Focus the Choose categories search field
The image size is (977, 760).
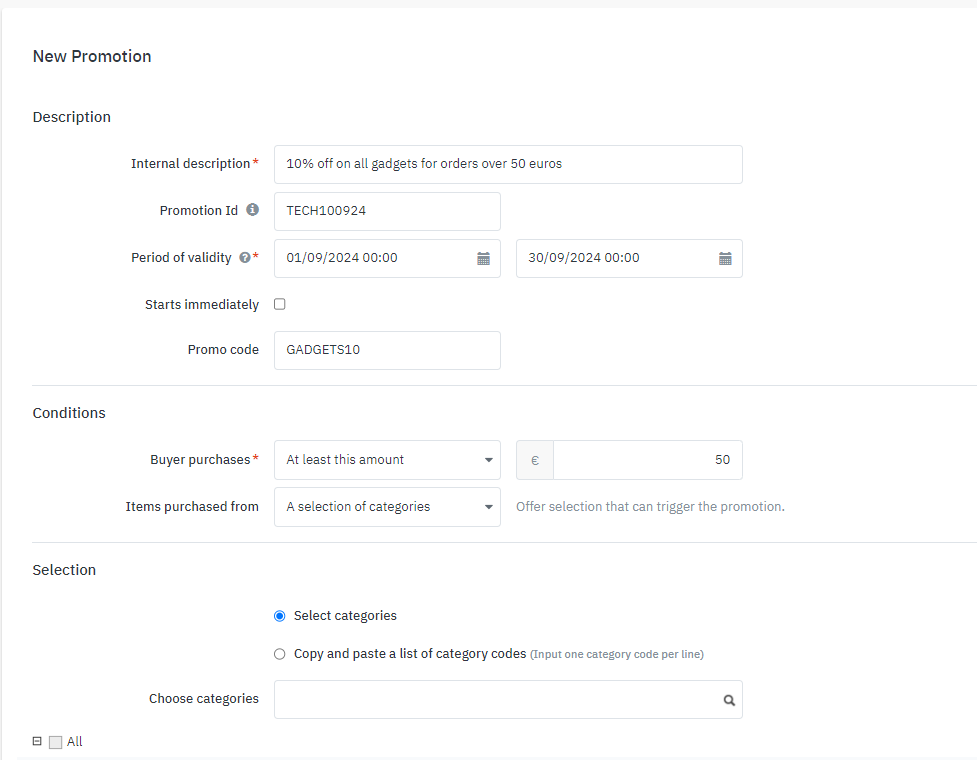tap(495, 700)
